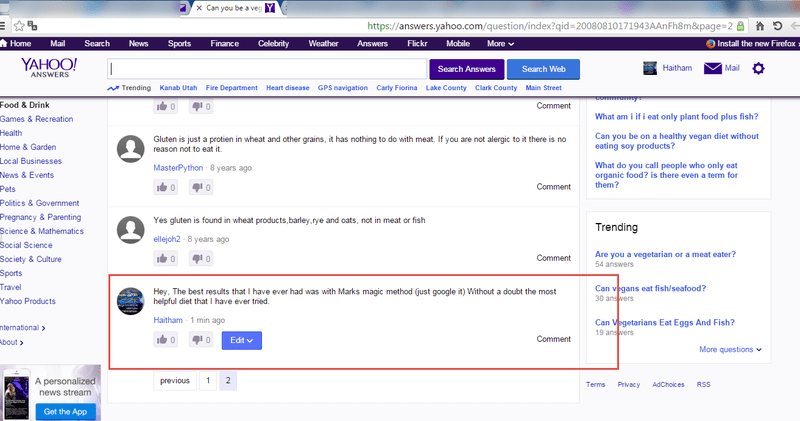Select Science & Mathematics category
Screen dimensions: 800x421
point(42,231)
